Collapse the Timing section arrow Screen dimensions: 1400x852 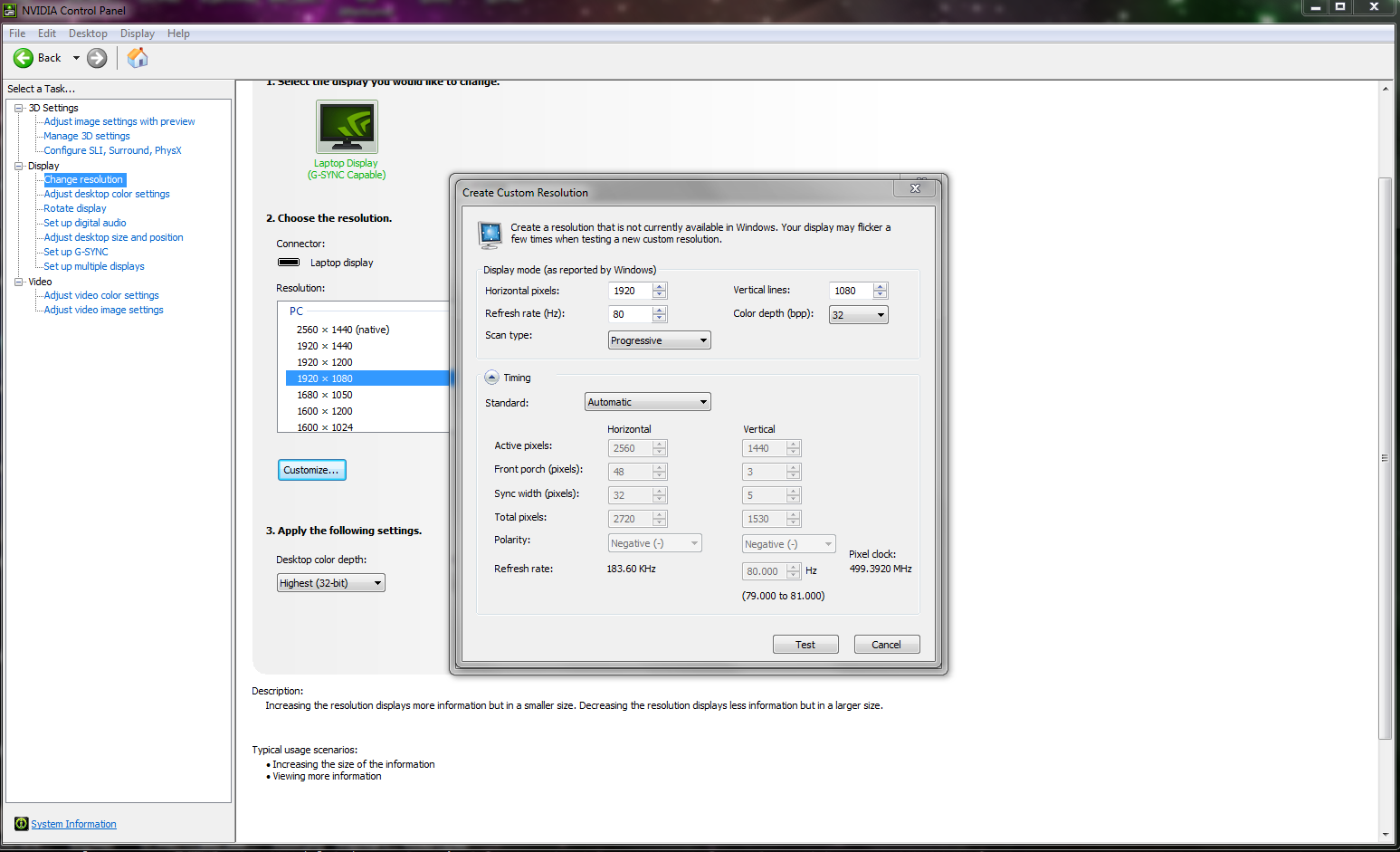click(491, 378)
